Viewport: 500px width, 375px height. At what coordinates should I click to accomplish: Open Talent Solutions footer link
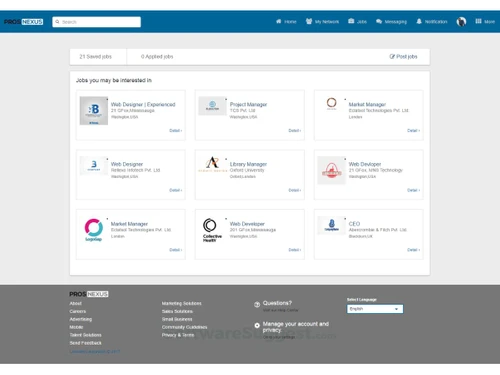[85, 335]
